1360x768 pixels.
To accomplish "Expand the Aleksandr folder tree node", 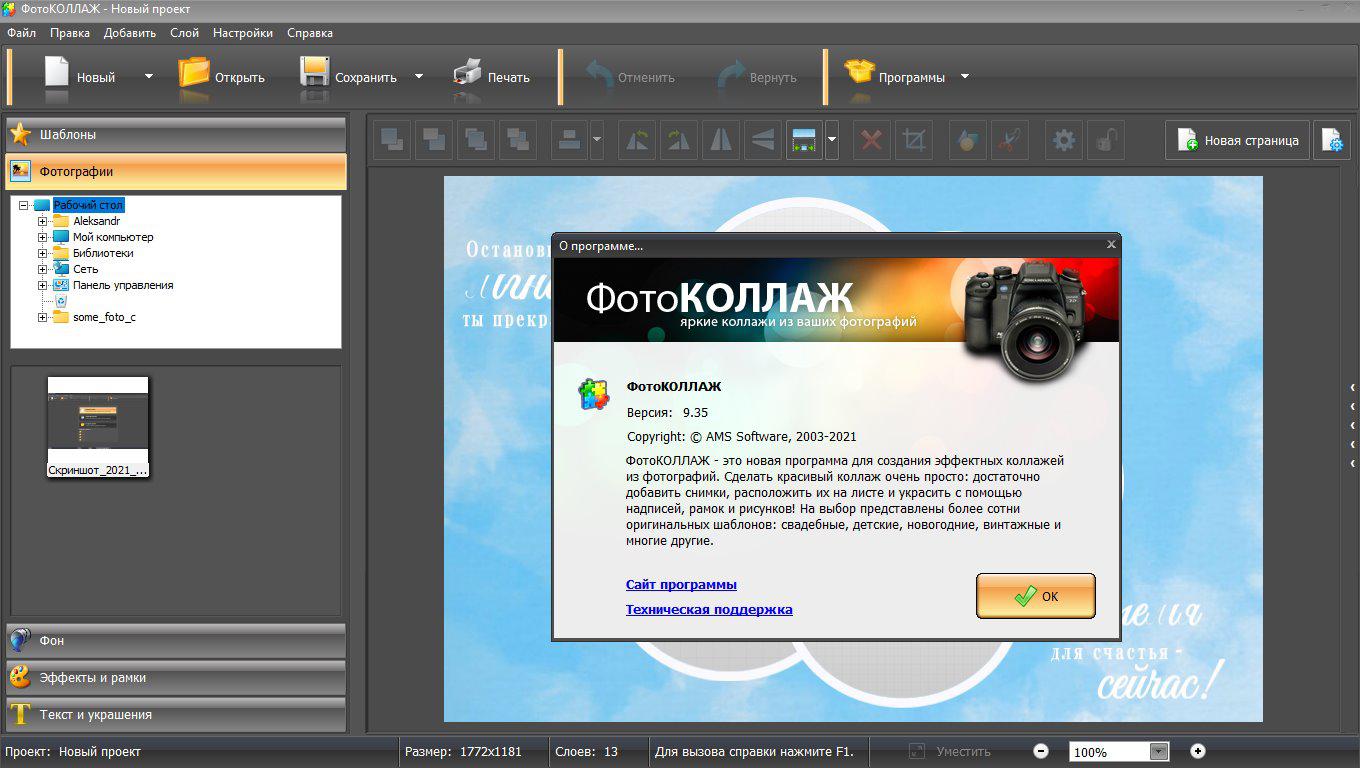I will pos(43,221).
